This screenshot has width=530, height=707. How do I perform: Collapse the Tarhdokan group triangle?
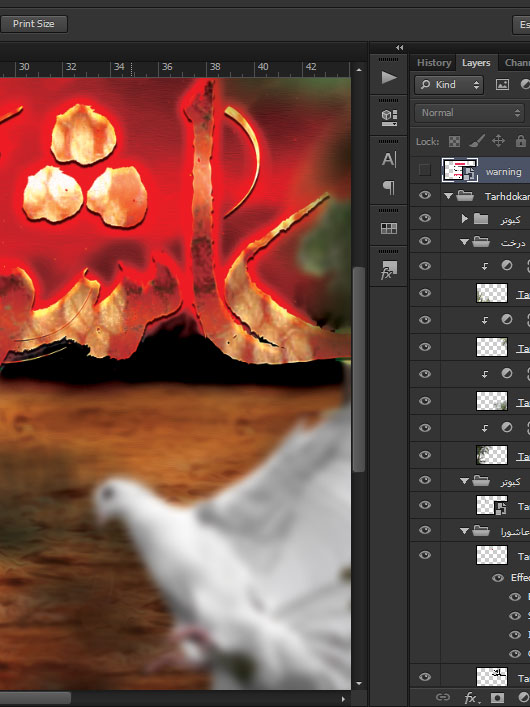pyautogui.click(x=448, y=196)
